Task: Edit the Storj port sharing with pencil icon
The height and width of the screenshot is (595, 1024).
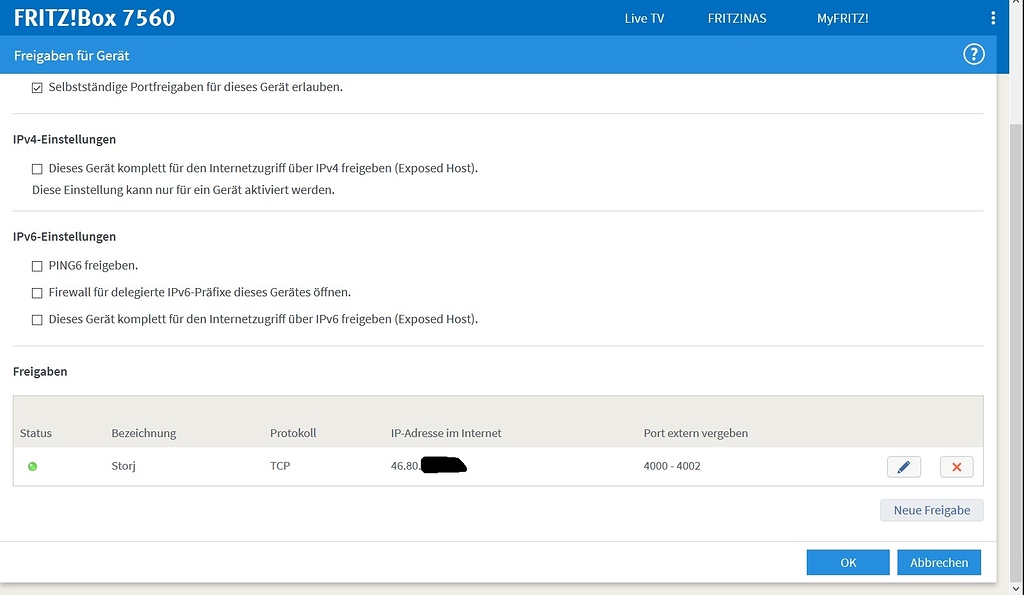Action: tap(904, 466)
